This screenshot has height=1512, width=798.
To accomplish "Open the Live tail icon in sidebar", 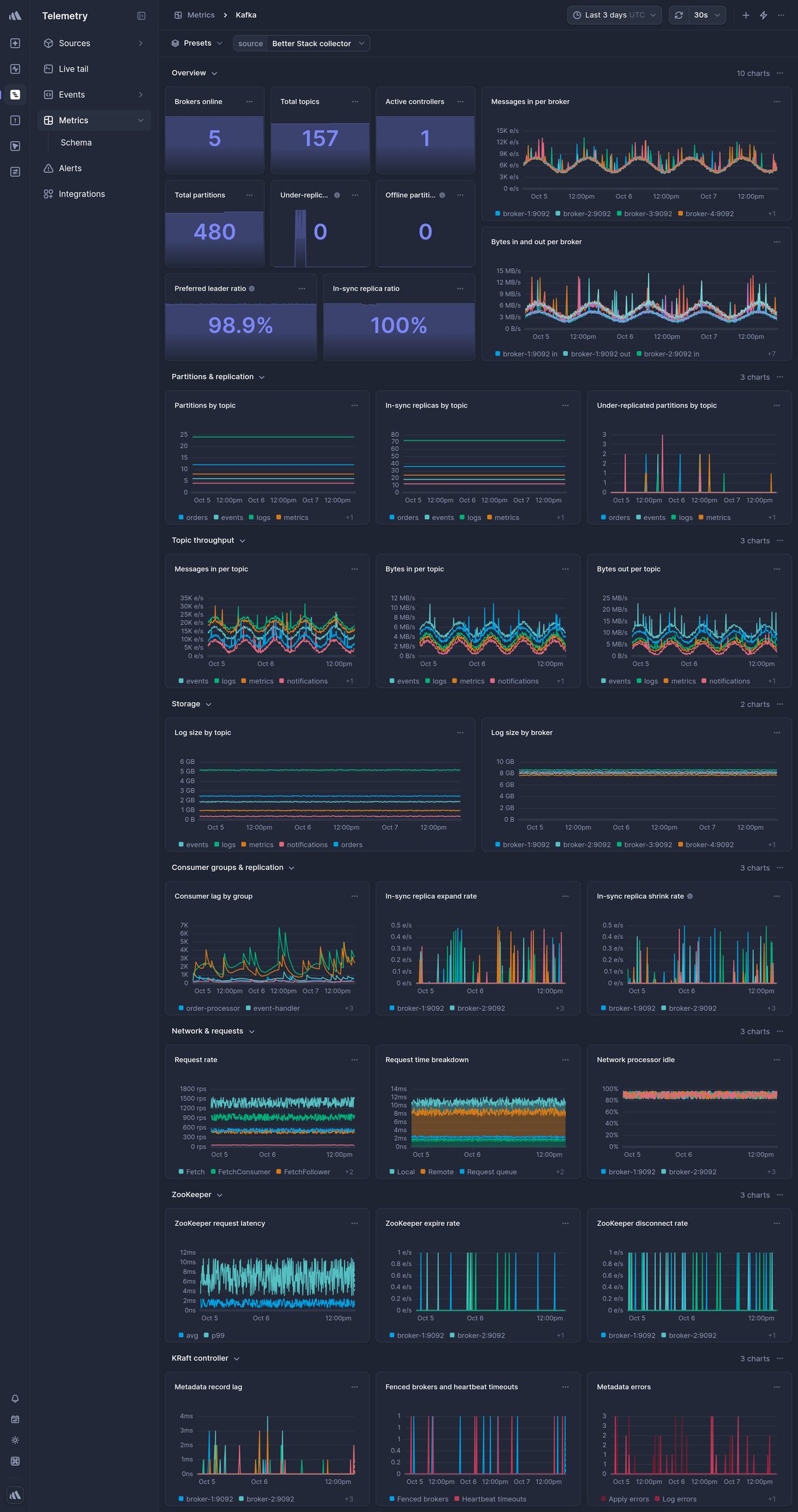I will [x=48, y=68].
